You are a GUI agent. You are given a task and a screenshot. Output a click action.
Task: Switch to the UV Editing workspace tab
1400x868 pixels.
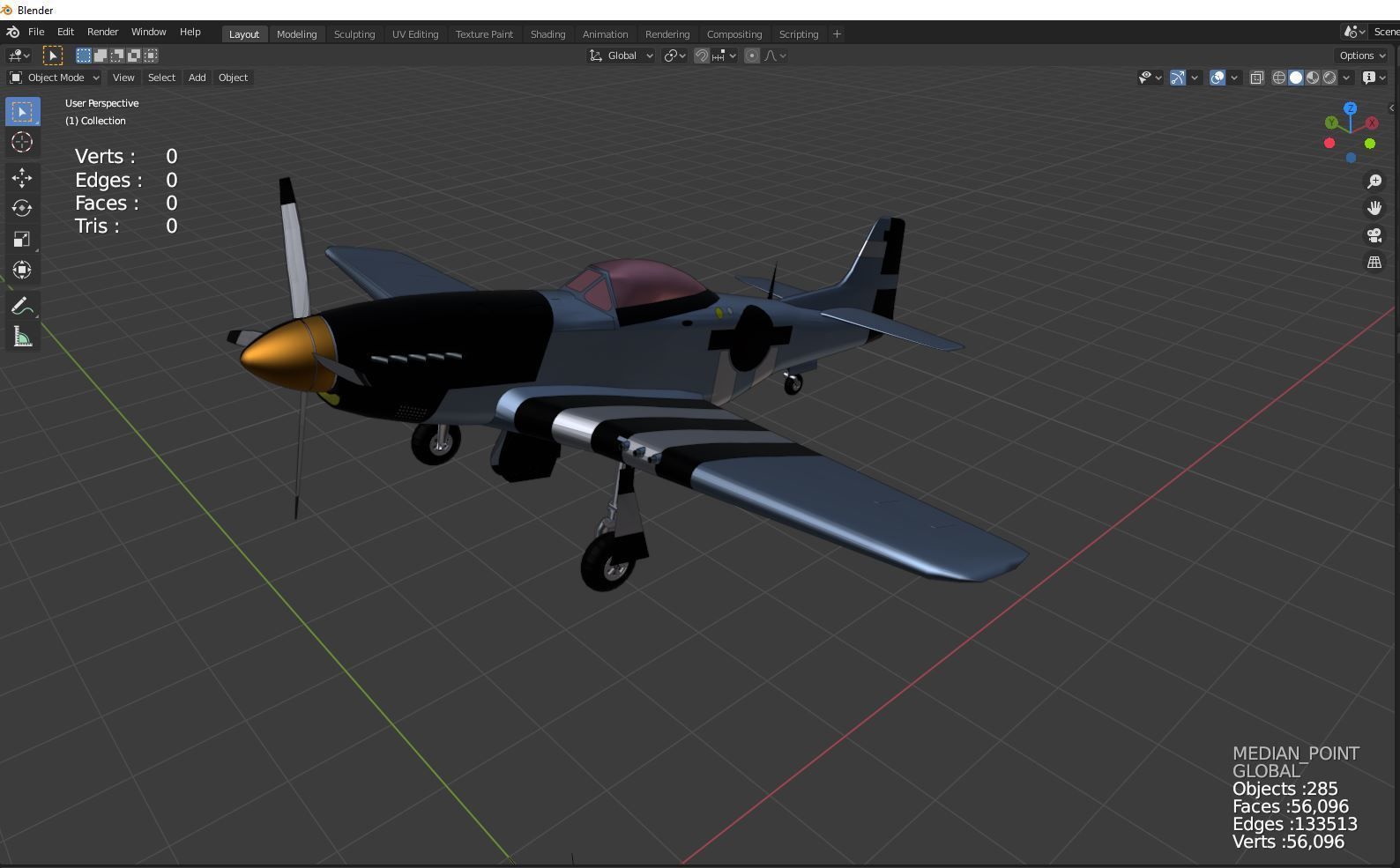click(x=415, y=34)
